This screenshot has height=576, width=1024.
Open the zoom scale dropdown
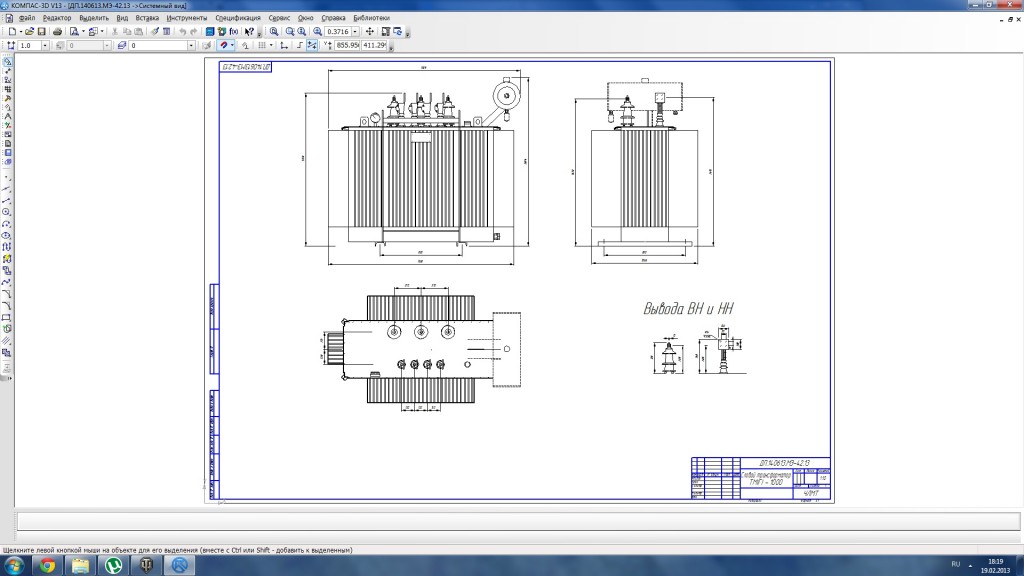tap(355, 31)
